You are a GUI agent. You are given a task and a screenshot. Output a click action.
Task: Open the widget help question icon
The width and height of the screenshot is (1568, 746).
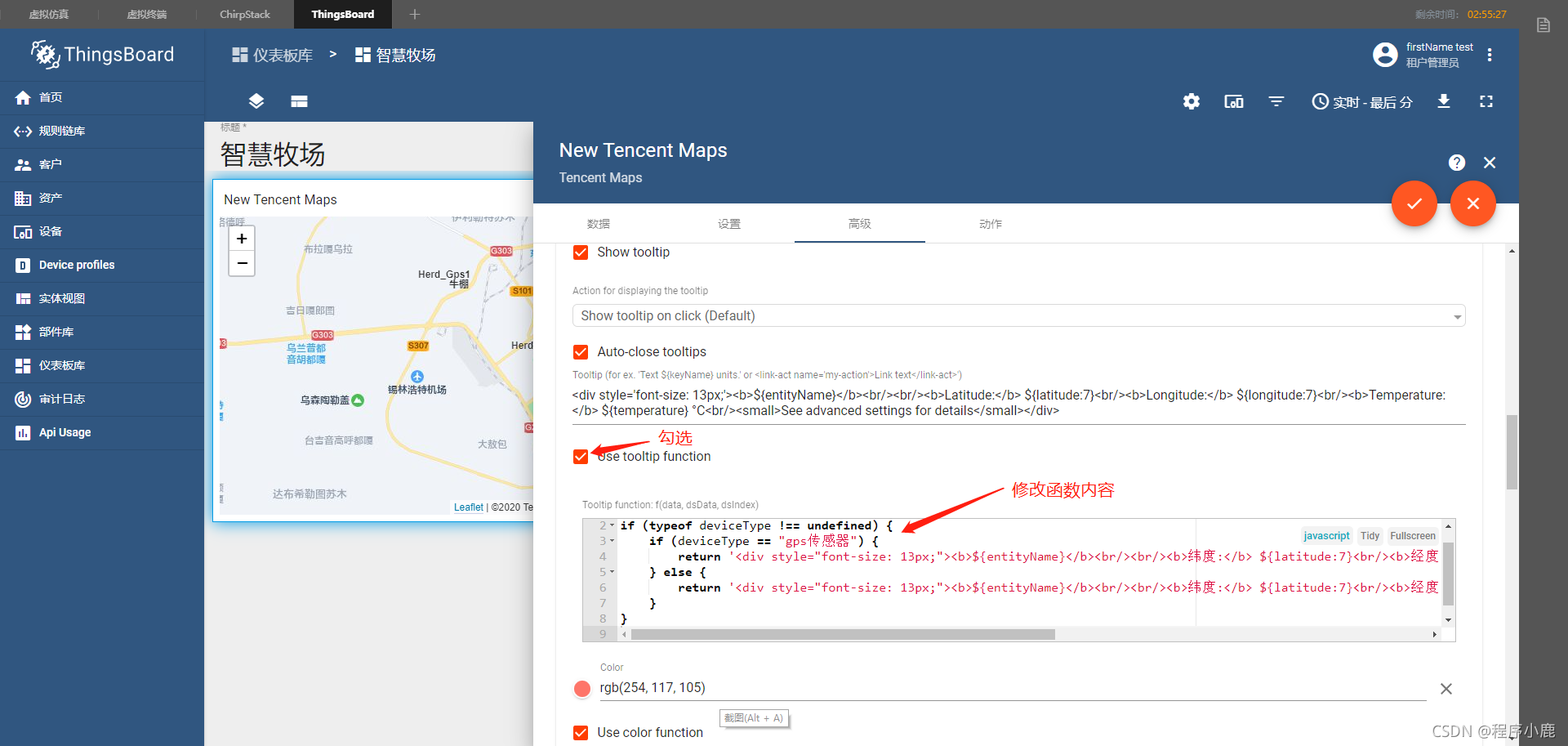click(1457, 163)
